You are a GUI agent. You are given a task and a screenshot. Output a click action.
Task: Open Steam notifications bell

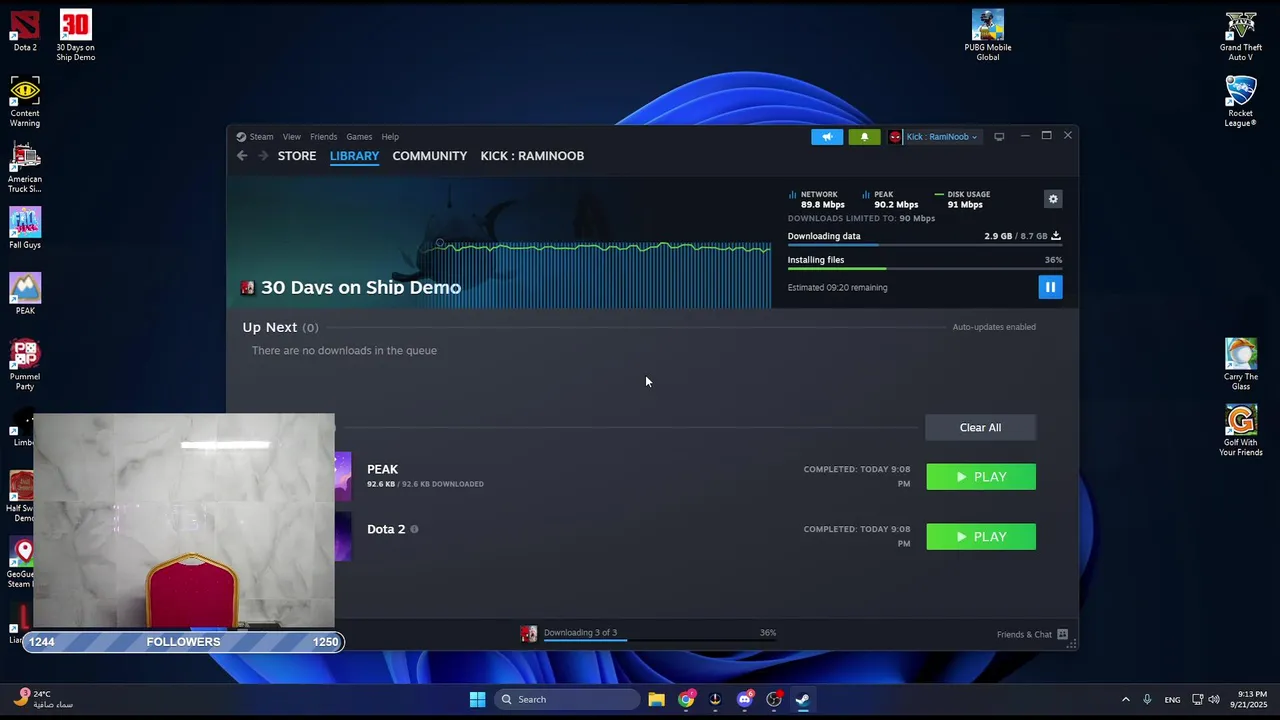864,137
